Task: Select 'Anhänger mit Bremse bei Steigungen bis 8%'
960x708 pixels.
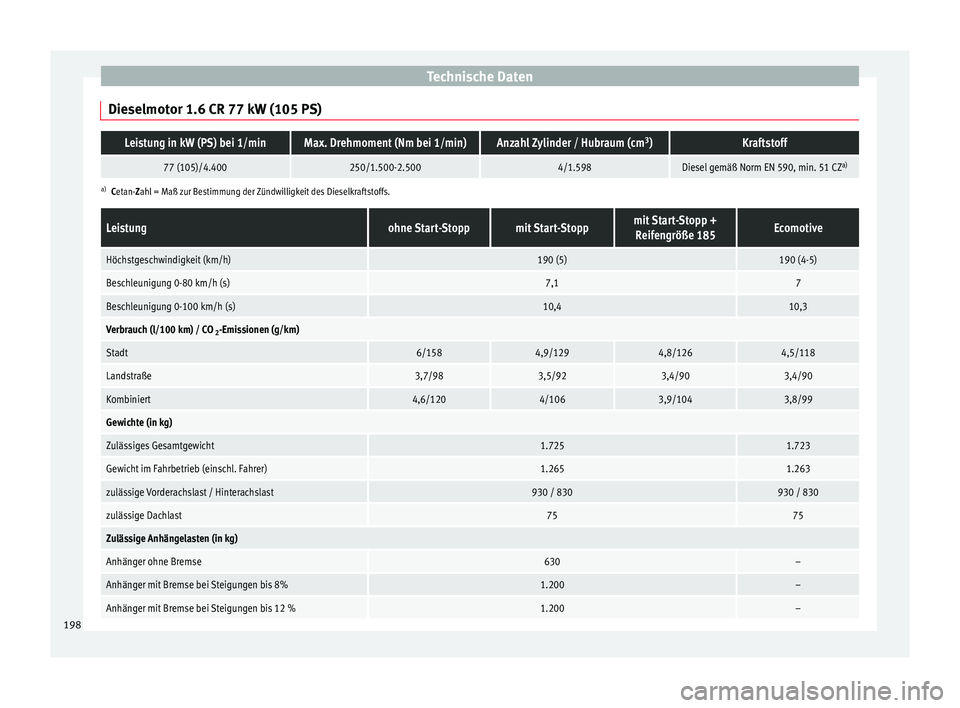Action: (x=197, y=585)
